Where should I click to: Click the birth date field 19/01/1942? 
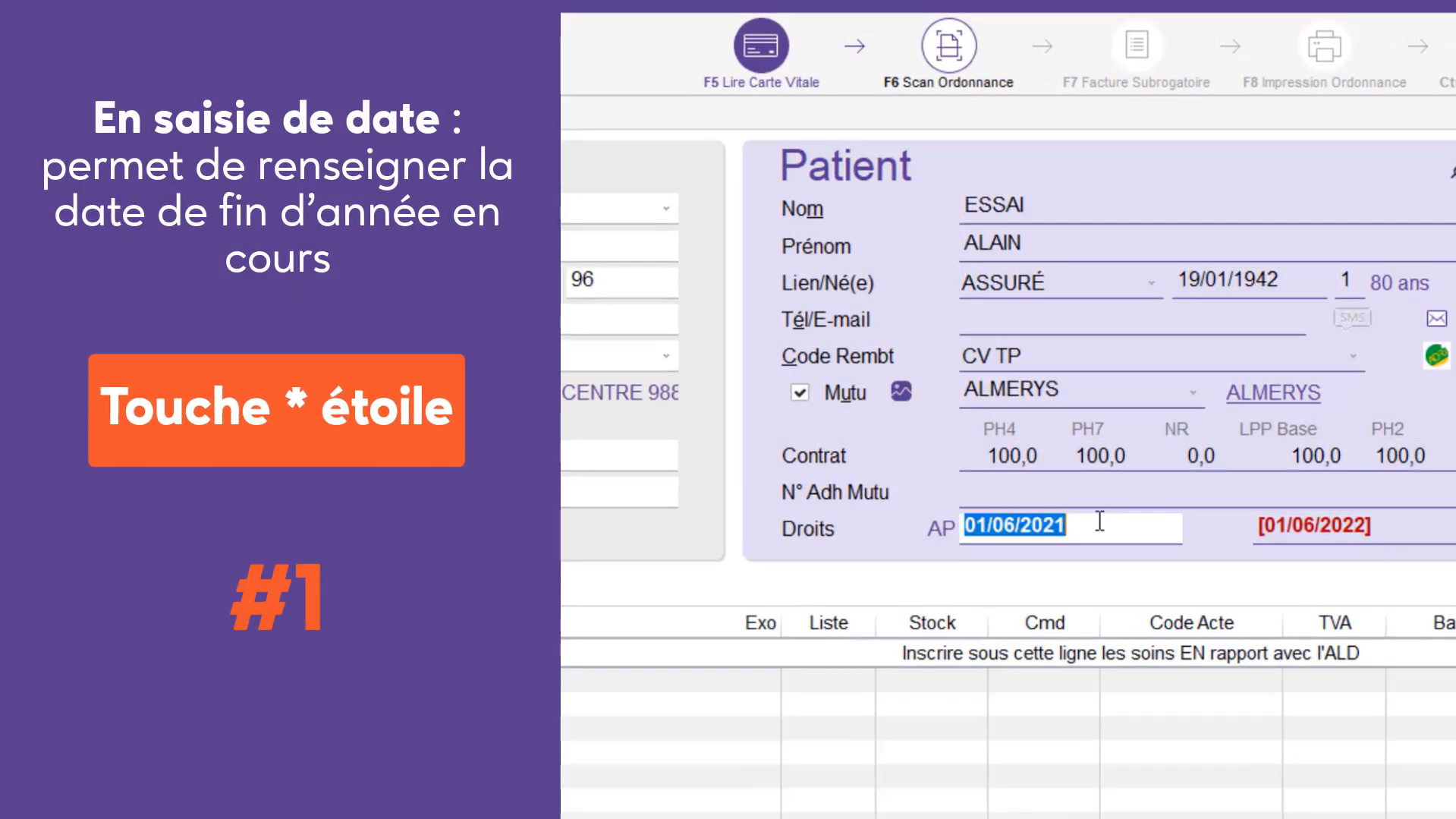1248,280
